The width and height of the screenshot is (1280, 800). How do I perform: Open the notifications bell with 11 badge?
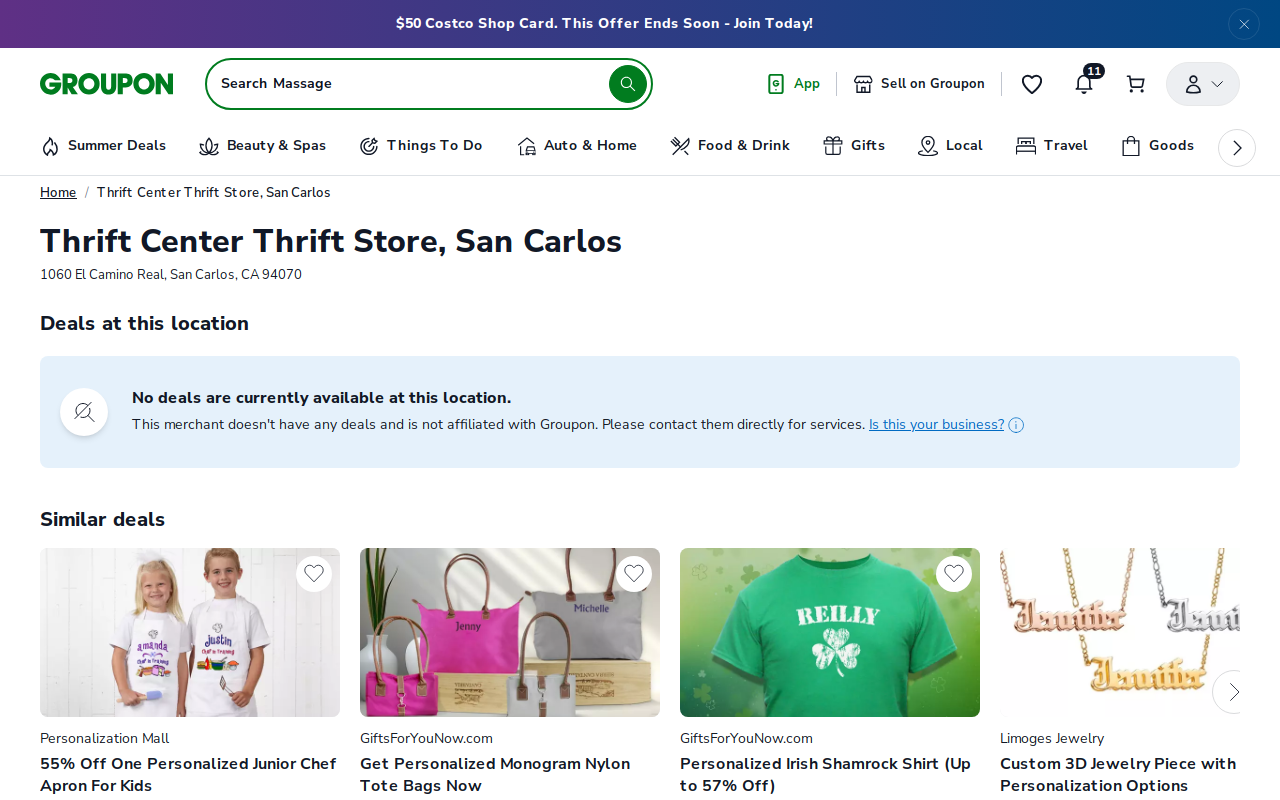(x=1085, y=82)
